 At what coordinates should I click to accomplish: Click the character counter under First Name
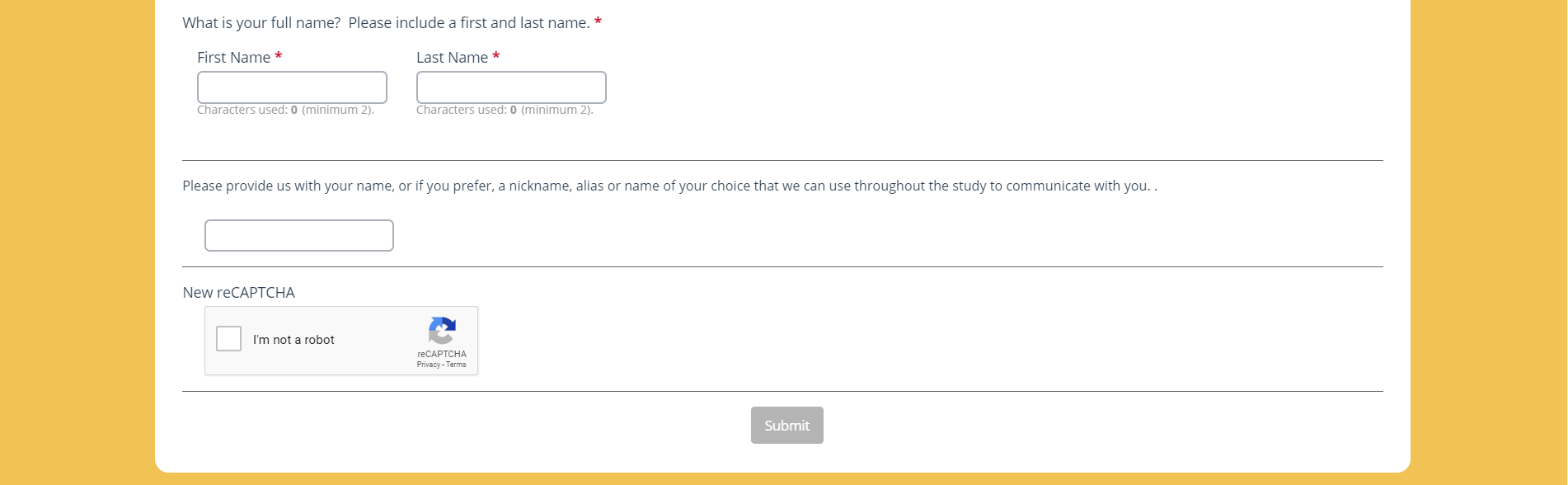[x=285, y=111]
